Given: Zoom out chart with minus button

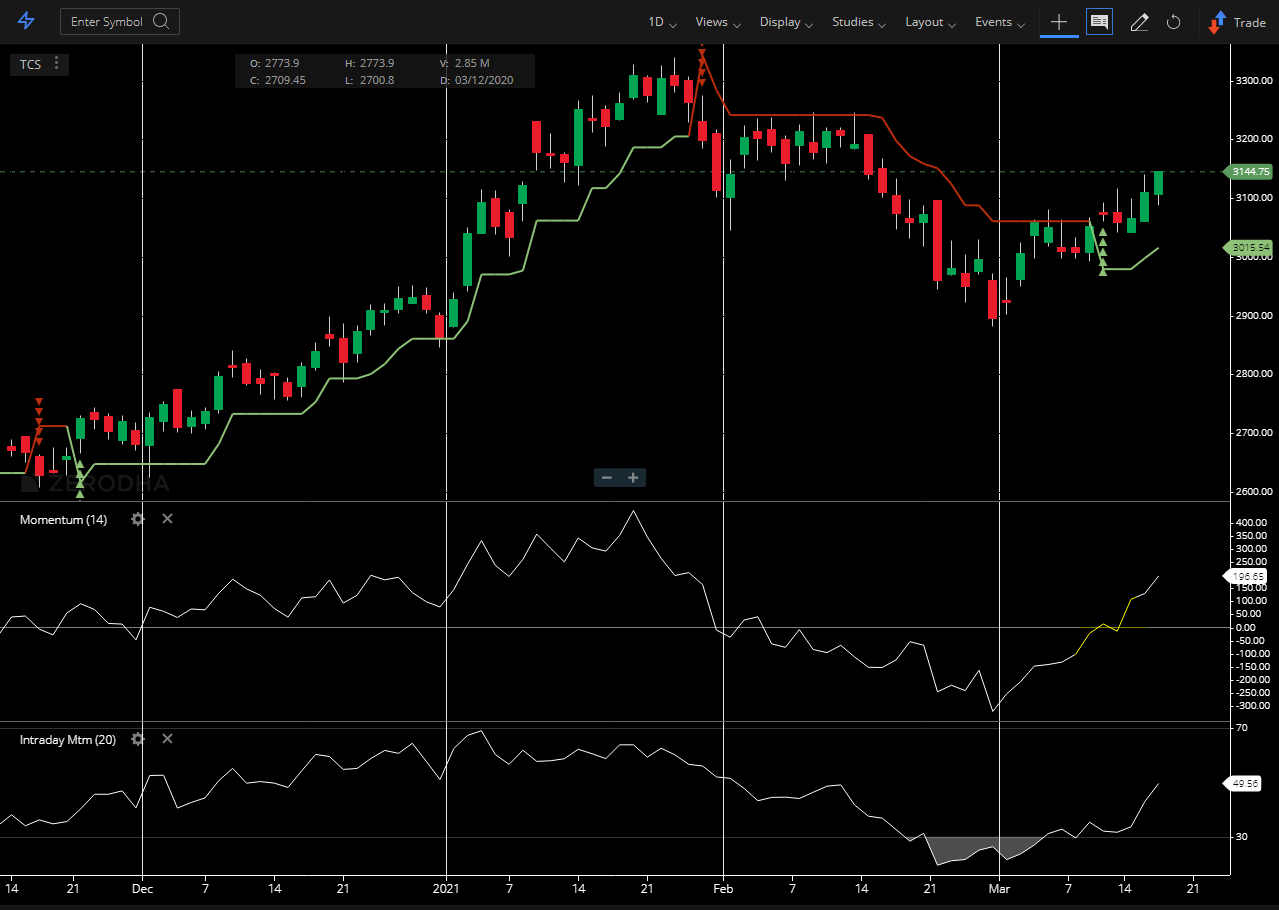Looking at the screenshot, I should click(x=607, y=477).
